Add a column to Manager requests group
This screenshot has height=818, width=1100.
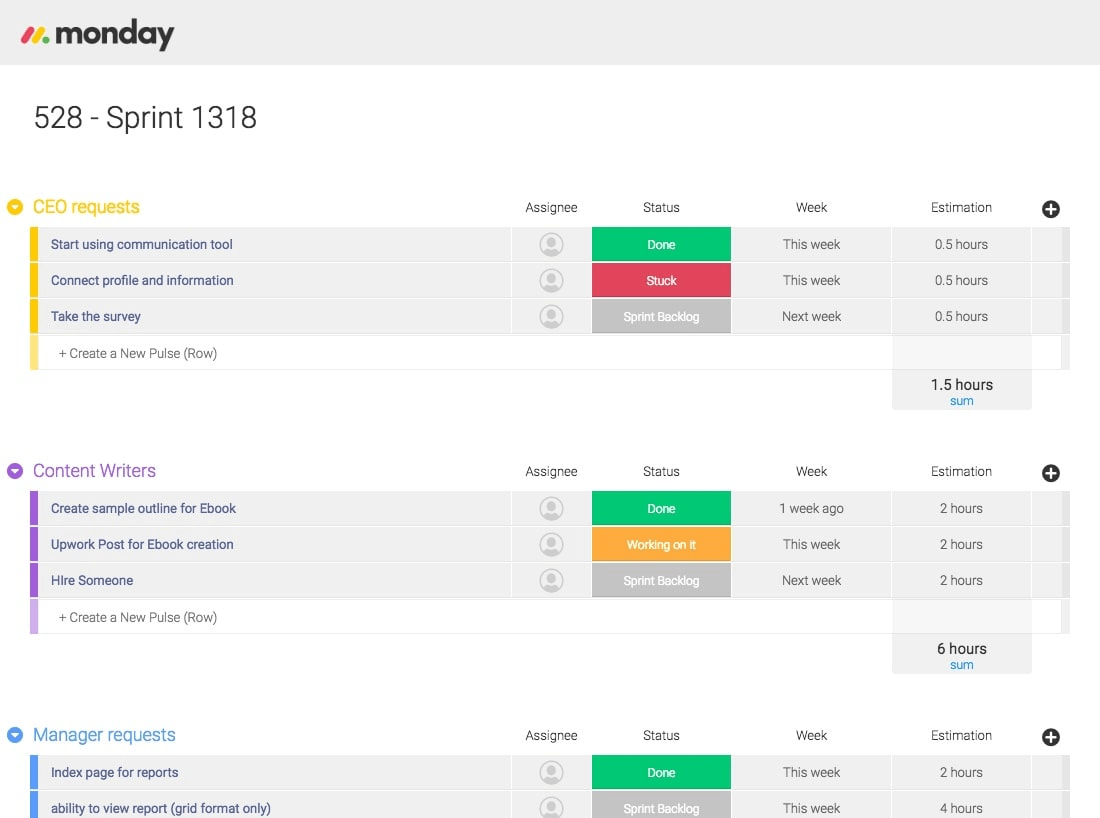1050,737
